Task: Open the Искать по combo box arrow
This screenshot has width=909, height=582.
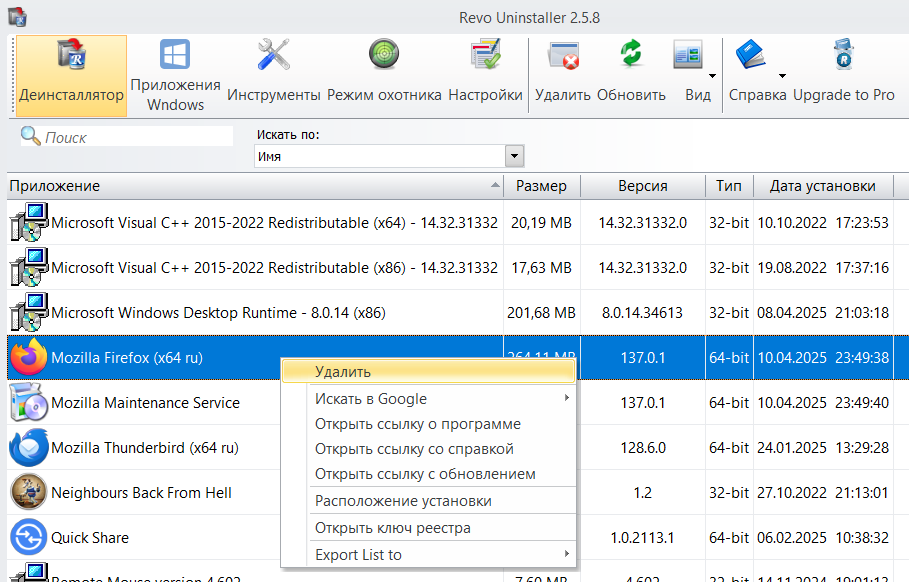Action: click(514, 156)
